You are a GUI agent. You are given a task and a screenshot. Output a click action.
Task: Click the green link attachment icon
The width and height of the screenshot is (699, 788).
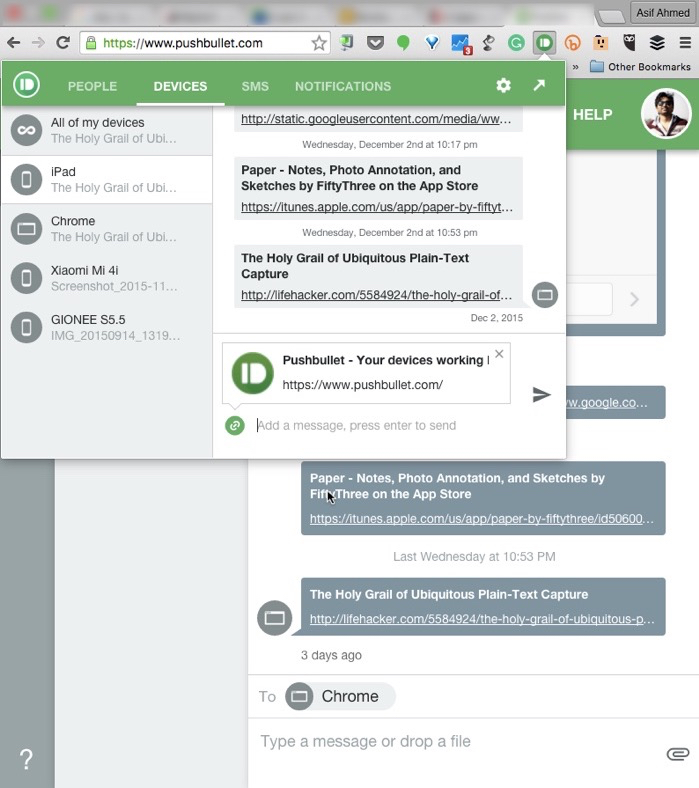tap(235, 426)
